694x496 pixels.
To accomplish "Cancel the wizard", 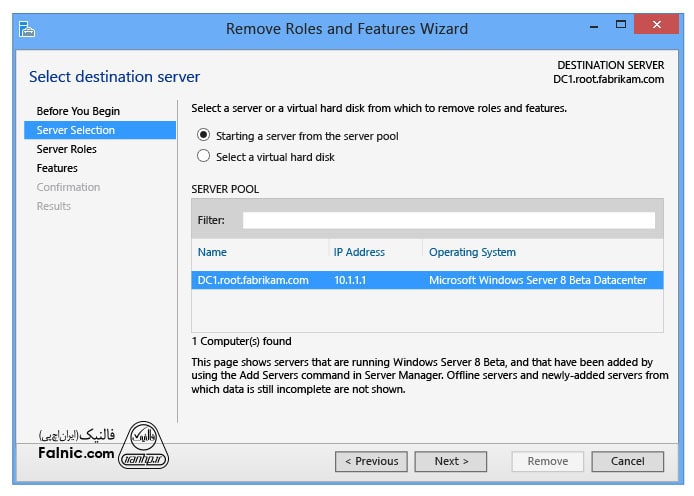I will tap(627, 461).
